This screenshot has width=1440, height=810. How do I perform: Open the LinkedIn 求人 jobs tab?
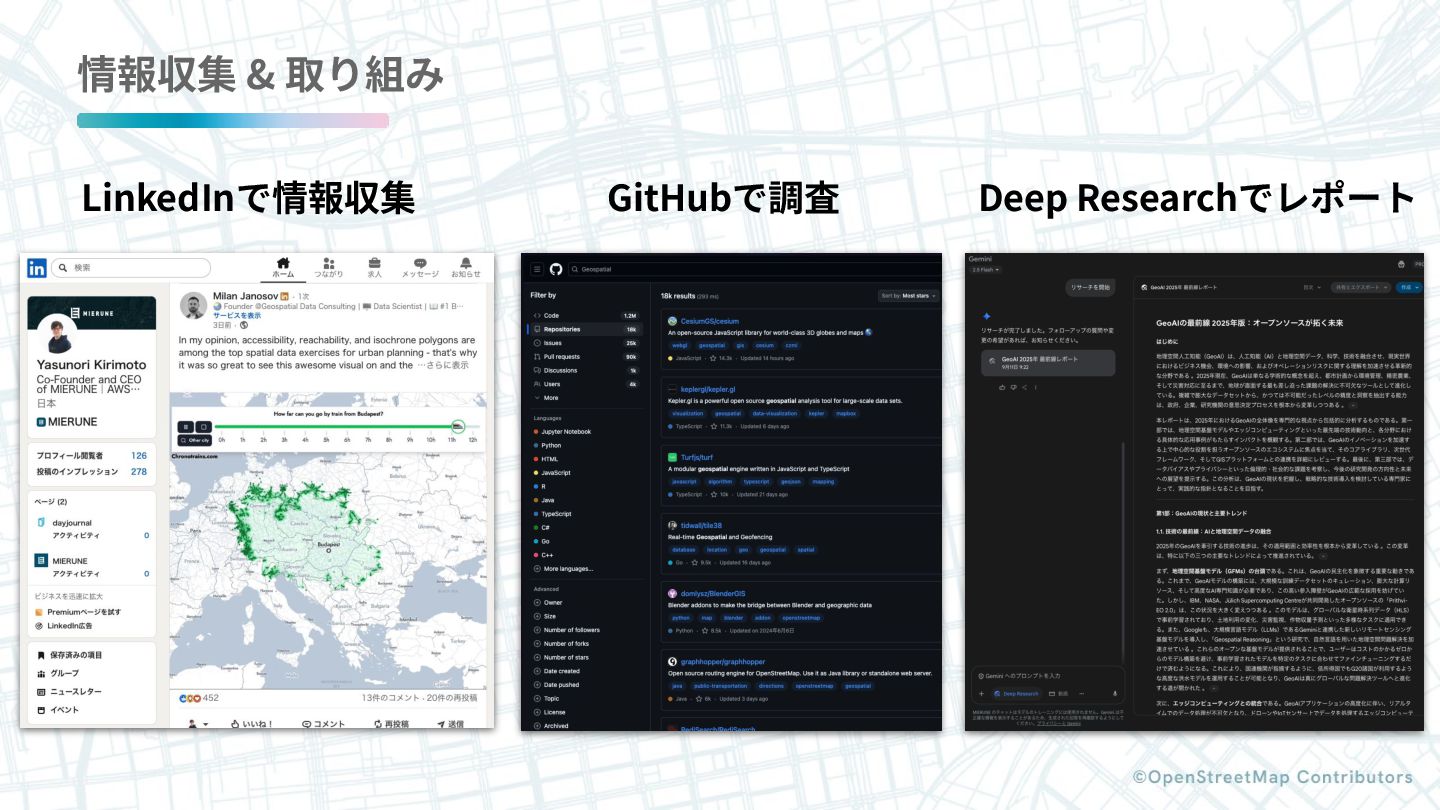click(374, 267)
